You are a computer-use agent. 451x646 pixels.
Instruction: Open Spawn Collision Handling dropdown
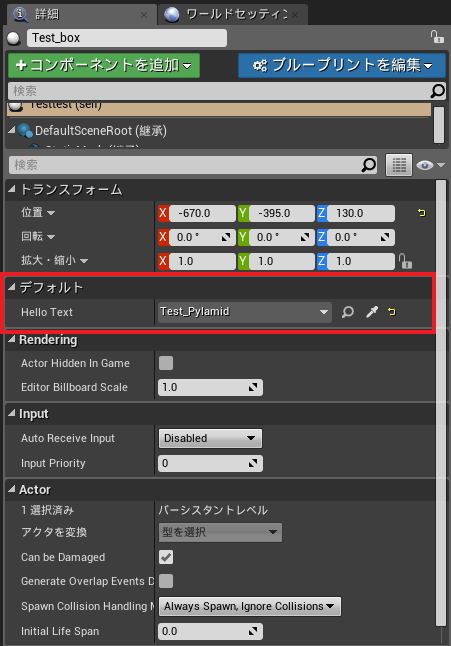pos(250,606)
